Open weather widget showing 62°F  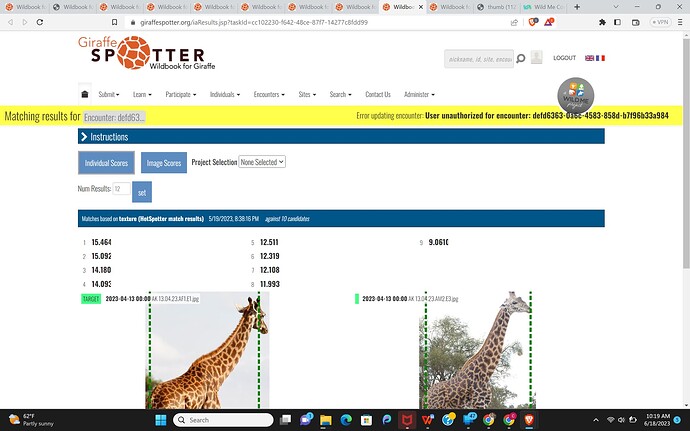(31, 420)
